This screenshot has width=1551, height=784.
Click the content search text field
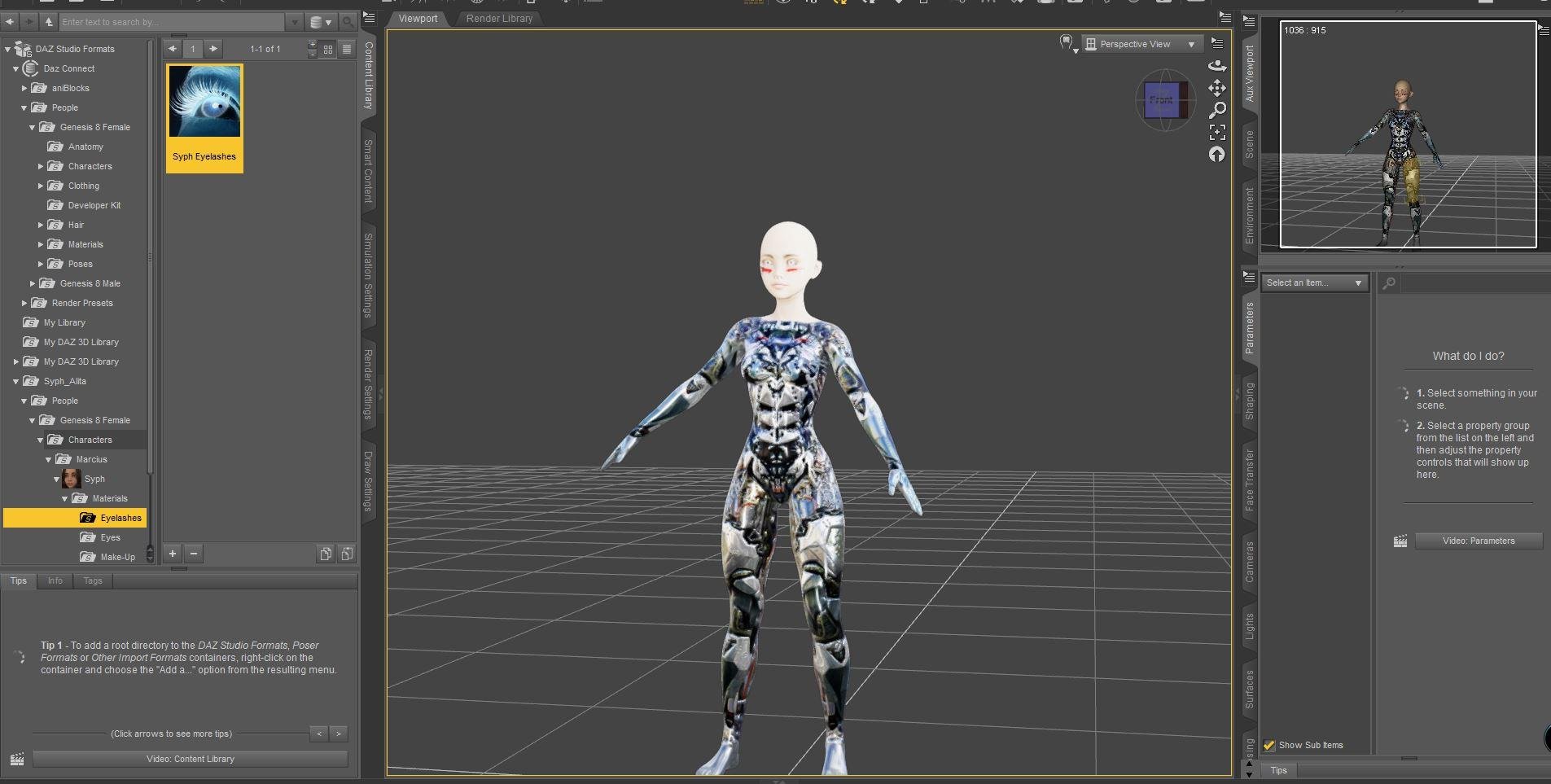coord(173,22)
